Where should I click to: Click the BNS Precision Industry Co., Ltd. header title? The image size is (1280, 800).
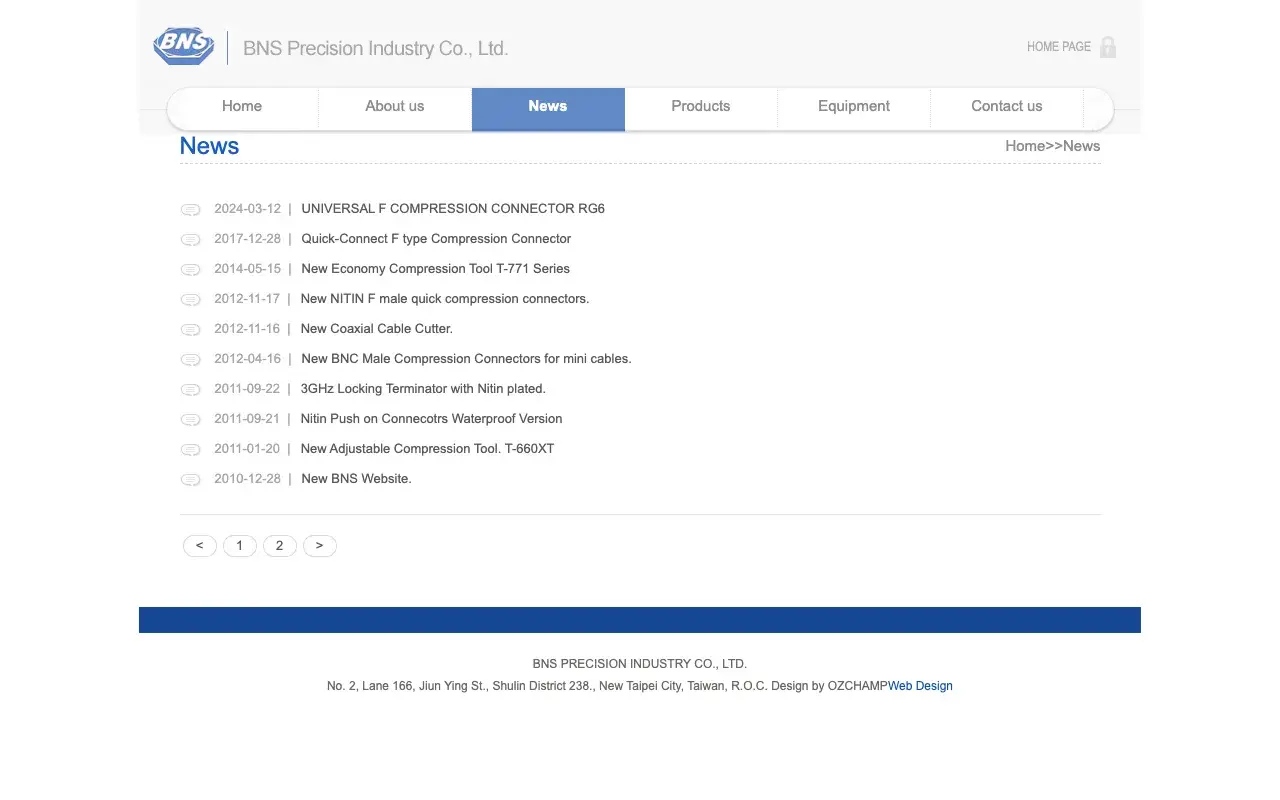(376, 48)
